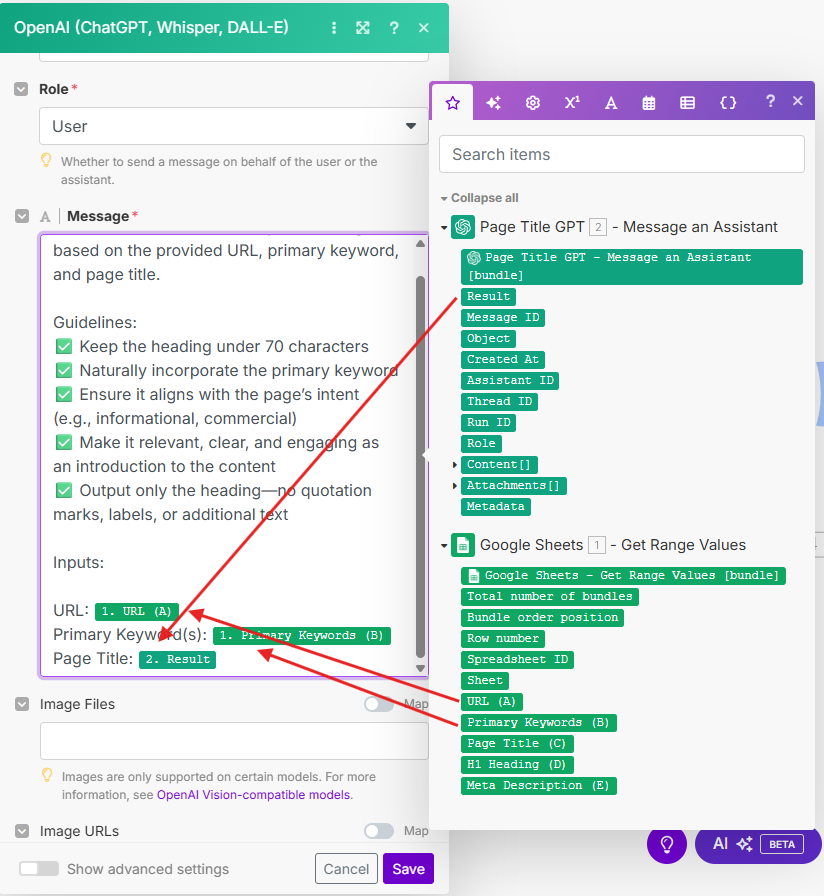Image resolution: width=824 pixels, height=896 pixels.
Task: Click the Image Files input field
Action: pyautogui.click(x=234, y=741)
